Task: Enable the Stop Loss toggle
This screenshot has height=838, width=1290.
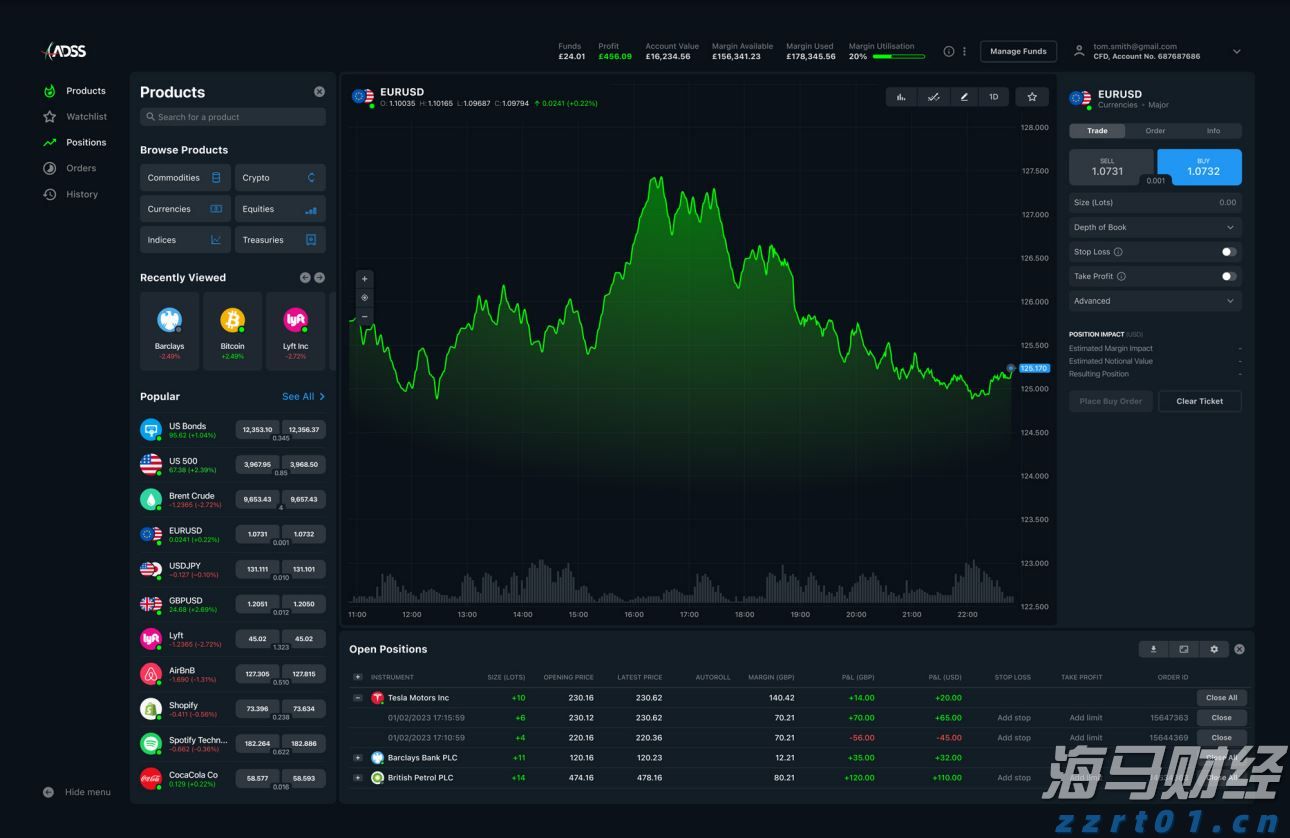Action: [1228, 251]
